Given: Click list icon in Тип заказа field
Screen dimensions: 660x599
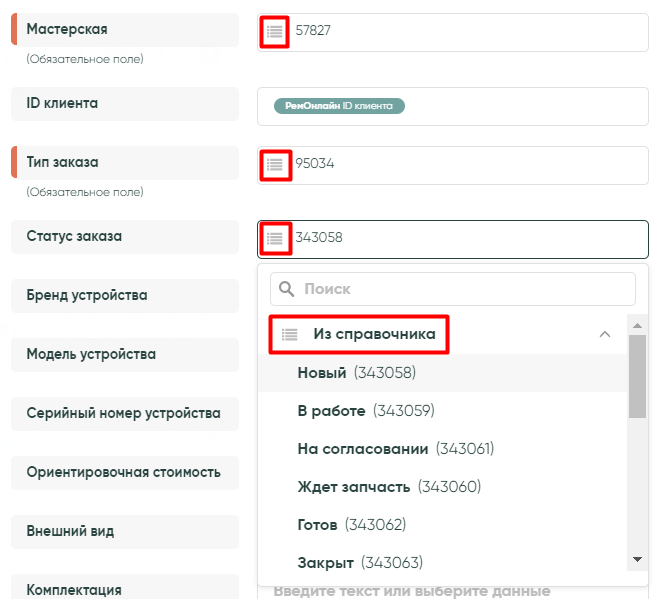Looking at the screenshot, I should [275, 164].
